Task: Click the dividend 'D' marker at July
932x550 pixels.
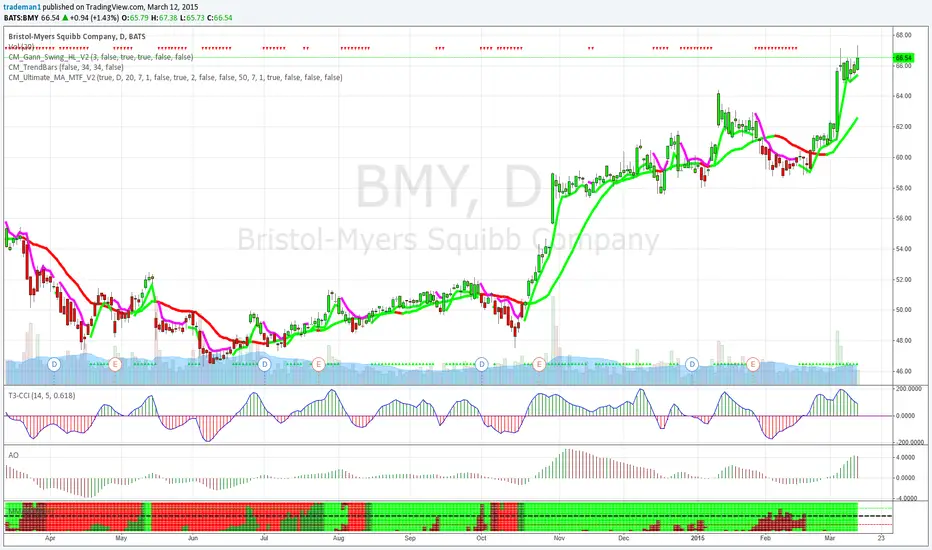Action: [265, 364]
